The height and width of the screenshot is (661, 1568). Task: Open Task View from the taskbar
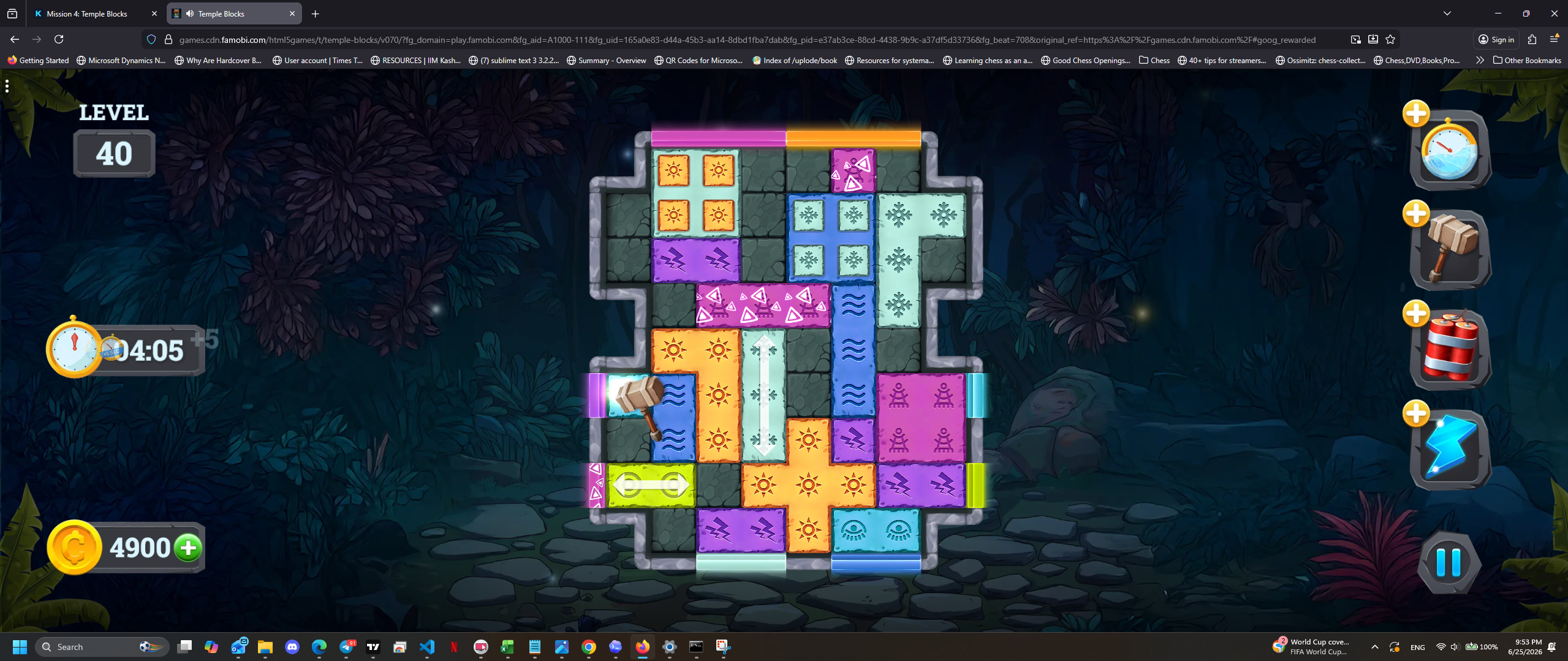tap(184, 646)
